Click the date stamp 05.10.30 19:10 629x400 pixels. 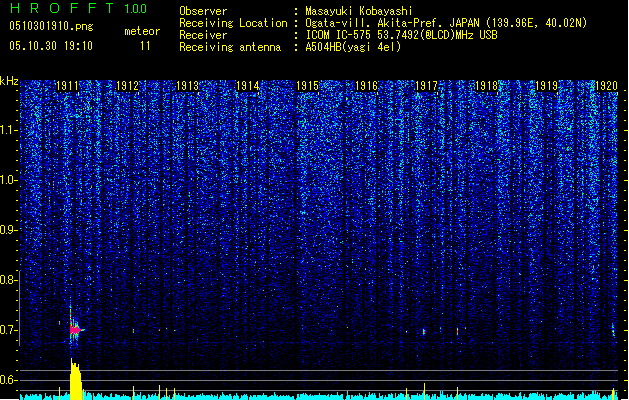pos(51,46)
